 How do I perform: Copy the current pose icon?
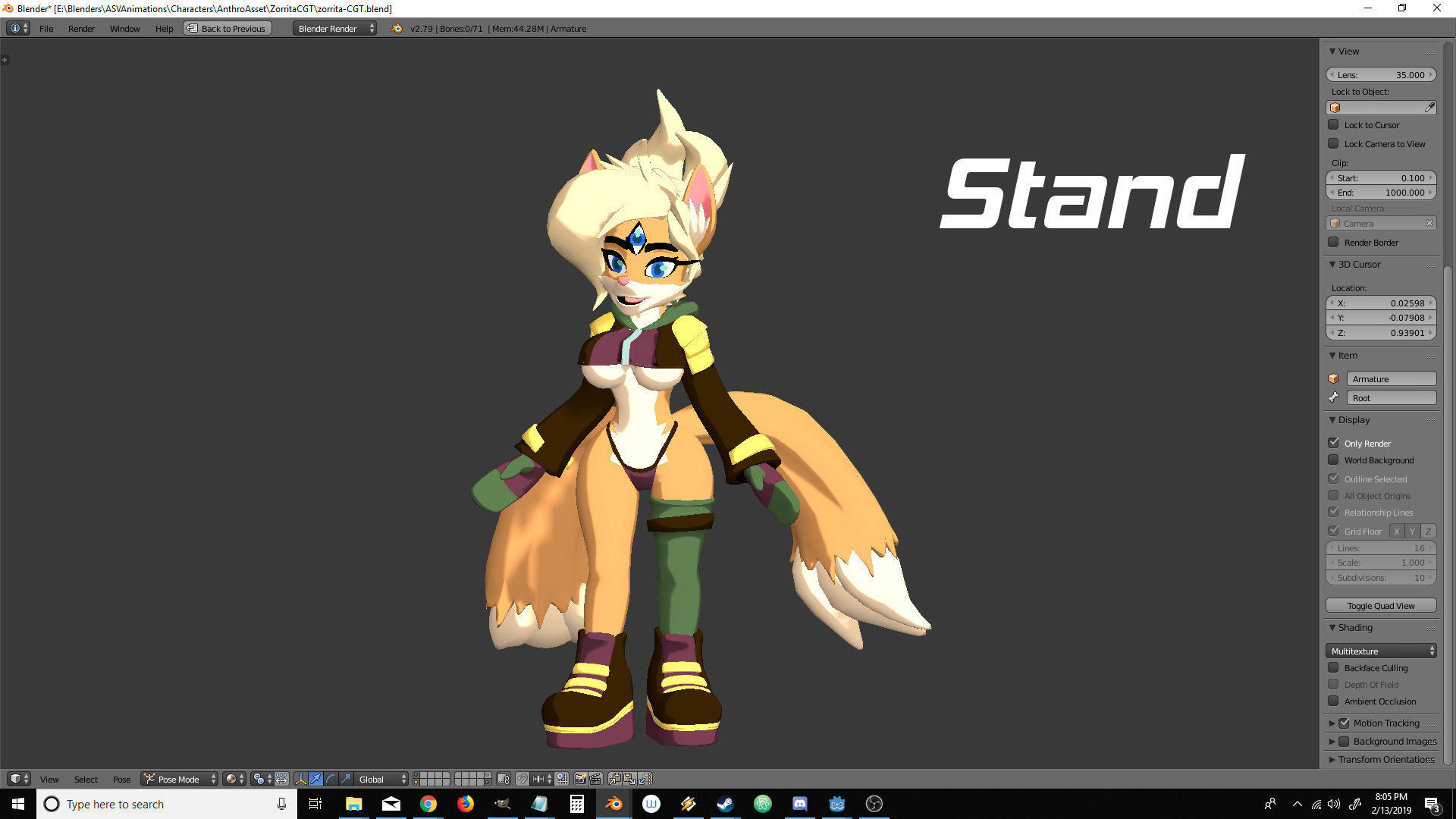pyautogui.click(x=615, y=779)
